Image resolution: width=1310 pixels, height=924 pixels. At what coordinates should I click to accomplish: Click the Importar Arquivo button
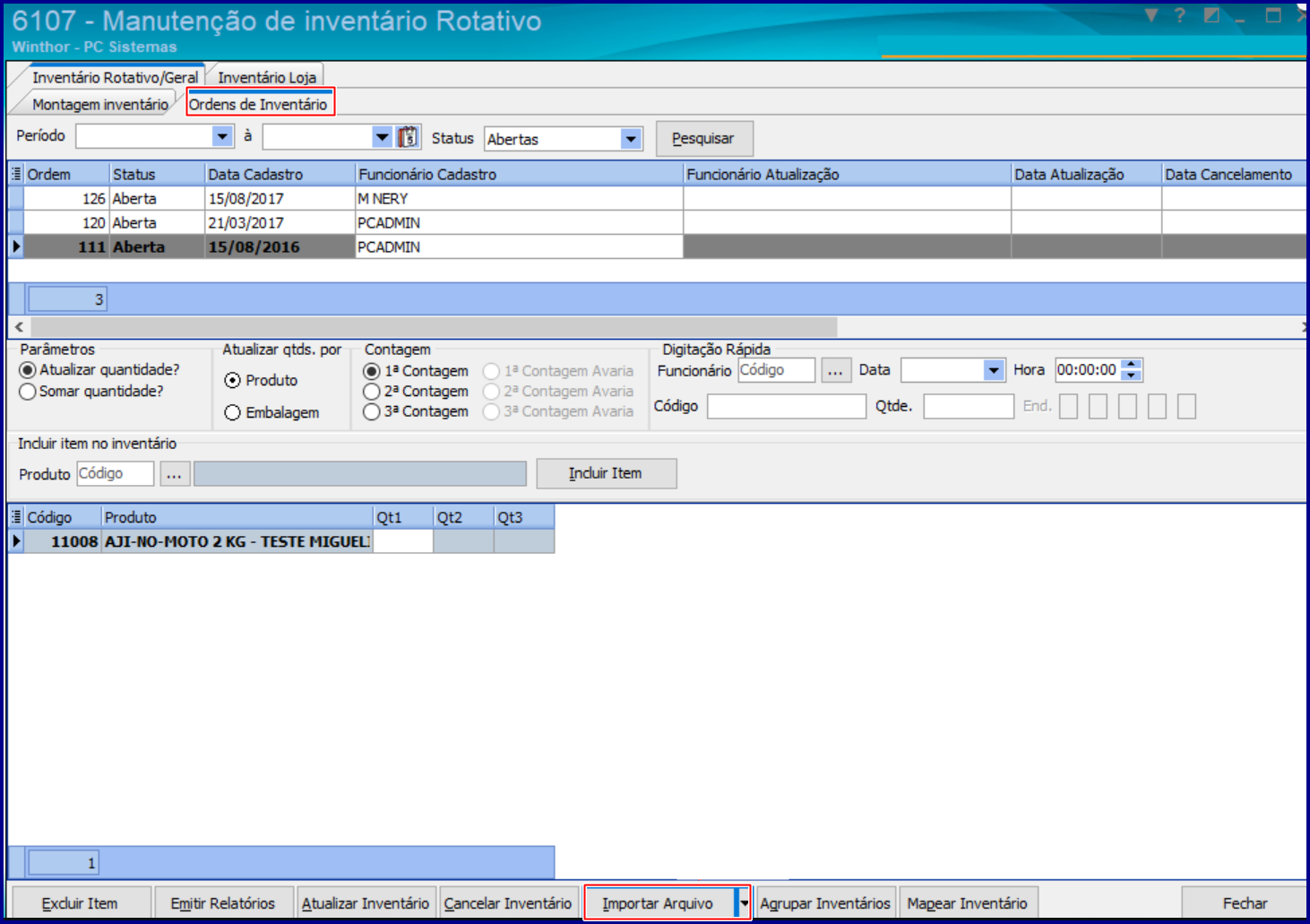(658, 903)
